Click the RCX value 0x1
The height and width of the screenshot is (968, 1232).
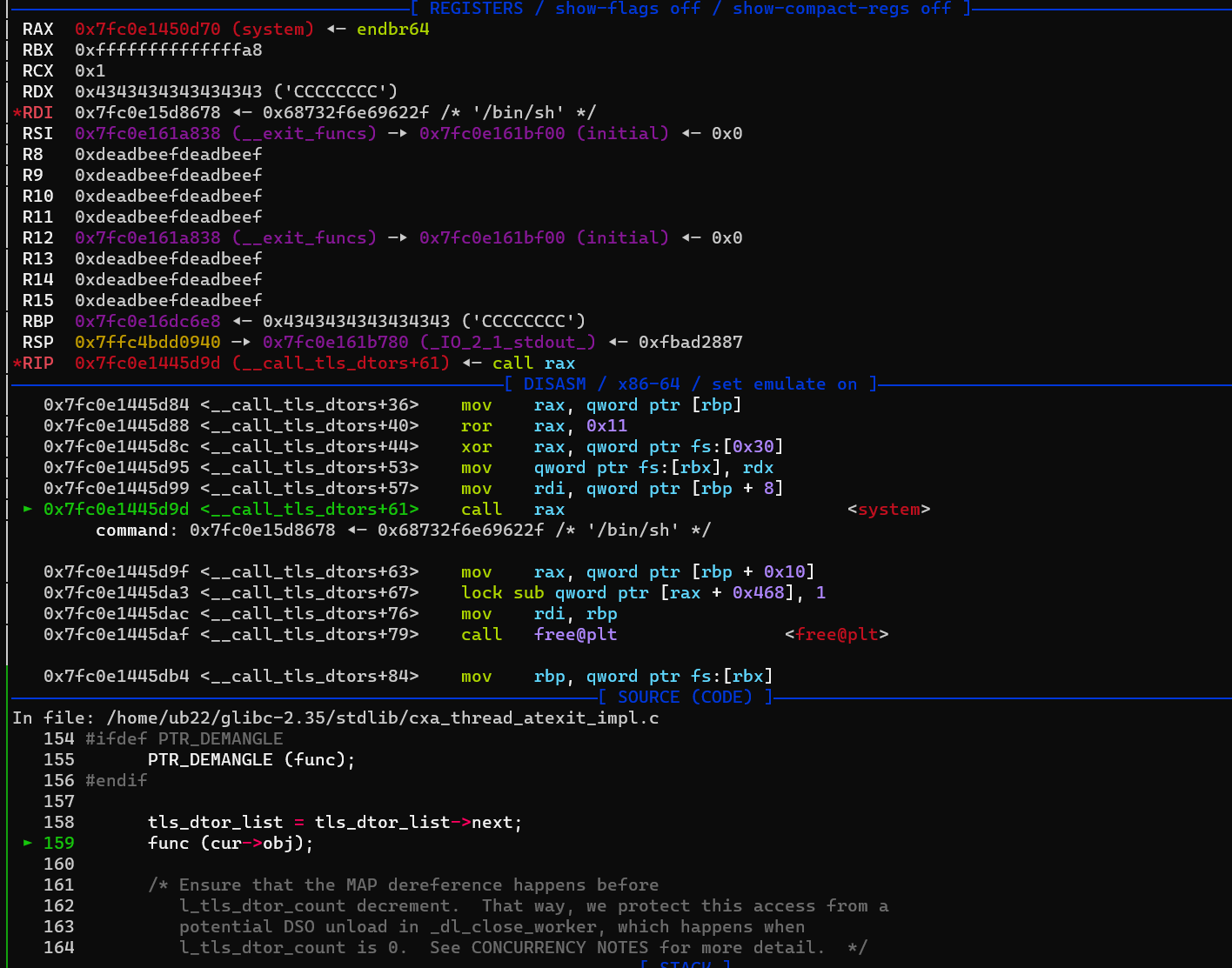[90, 70]
